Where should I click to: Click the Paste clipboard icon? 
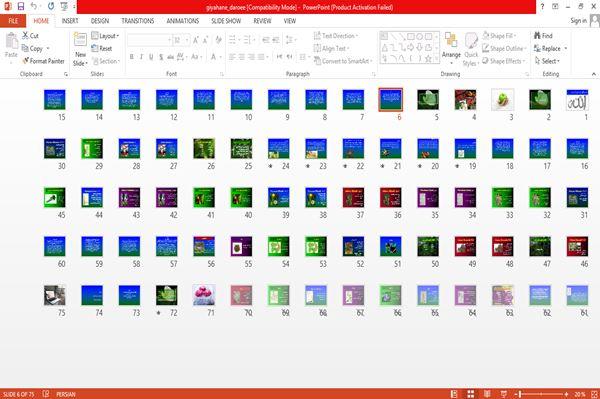pos(11,40)
